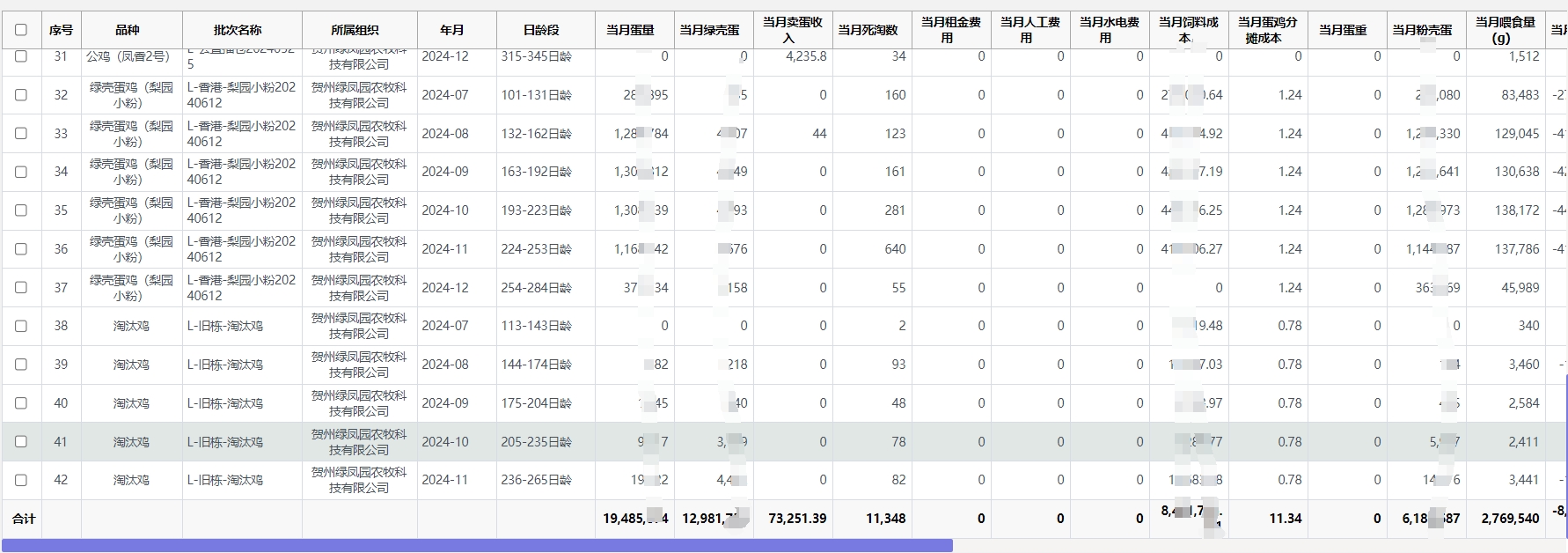Select the 2024-10 cell in row 41
The width and height of the screenshot is (1568, 553).
tap(445, 442)
